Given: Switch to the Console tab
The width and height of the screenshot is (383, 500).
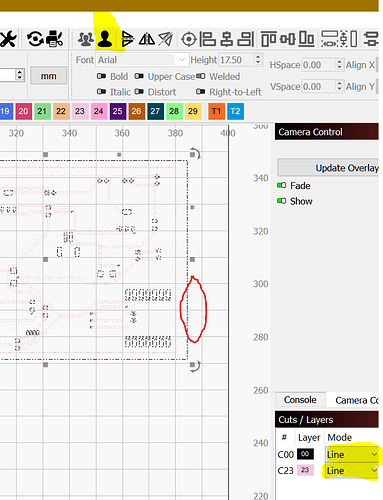Looking at the screenshot, I should 300,400.
